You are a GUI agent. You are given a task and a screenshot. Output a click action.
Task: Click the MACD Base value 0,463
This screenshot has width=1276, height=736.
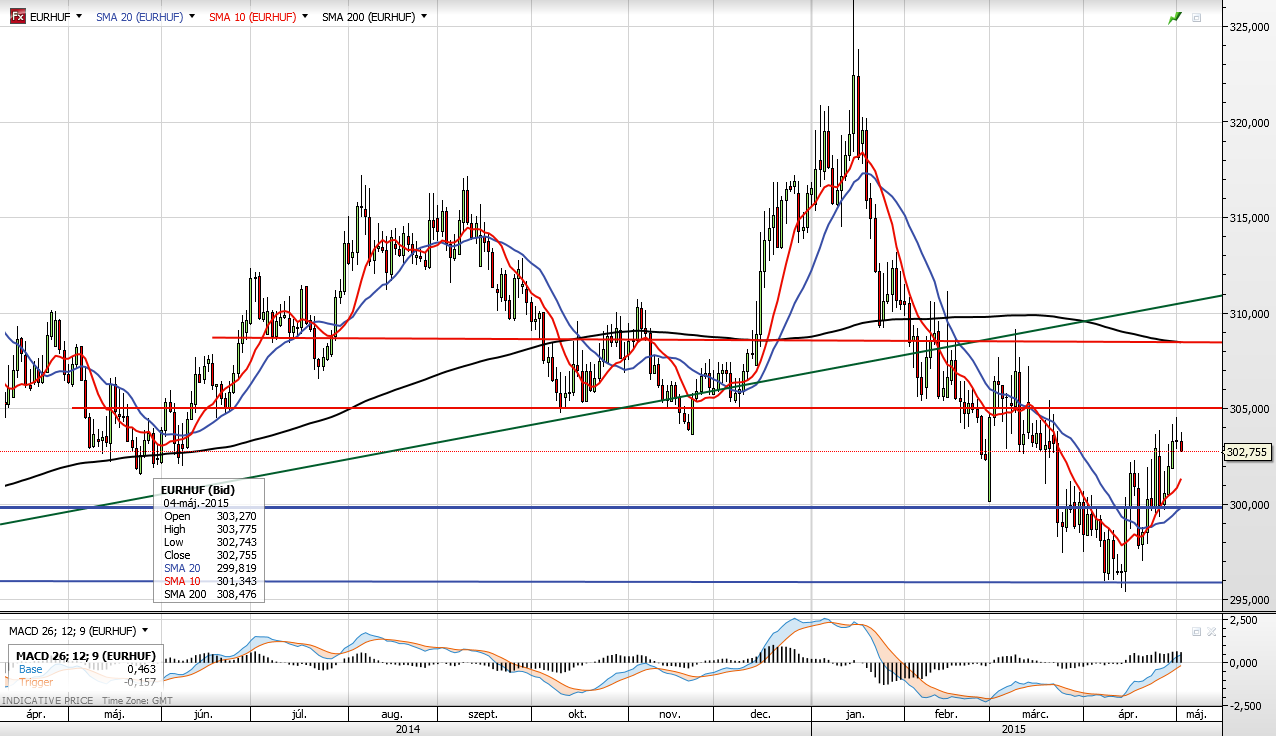[x=141, y=669]
